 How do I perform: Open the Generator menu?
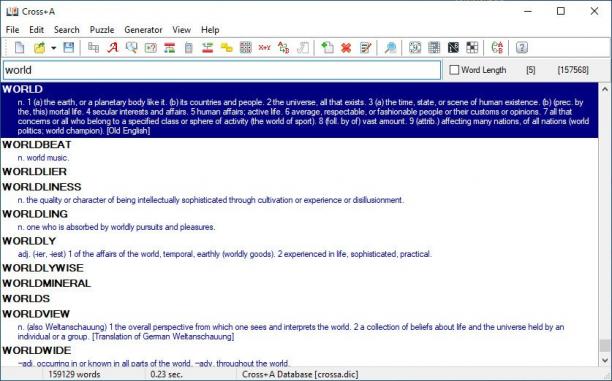[x=143, y=30]
